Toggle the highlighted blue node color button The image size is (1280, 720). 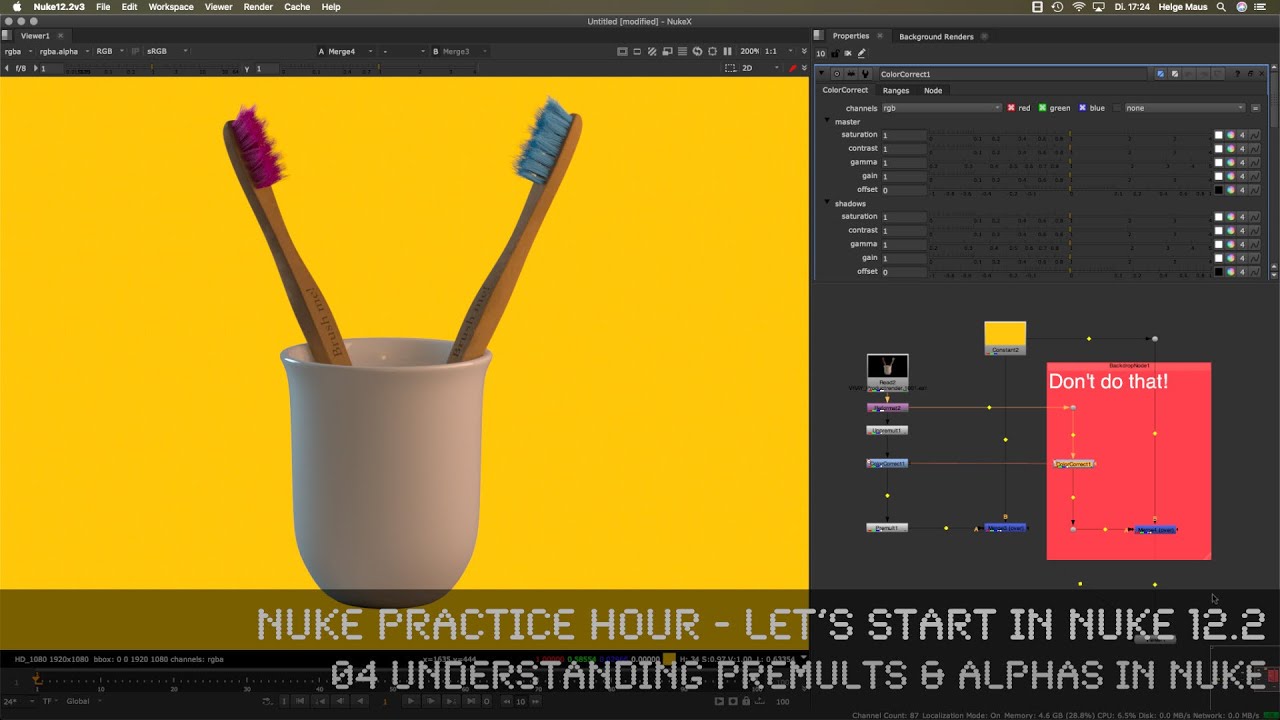coord(1160,74)
